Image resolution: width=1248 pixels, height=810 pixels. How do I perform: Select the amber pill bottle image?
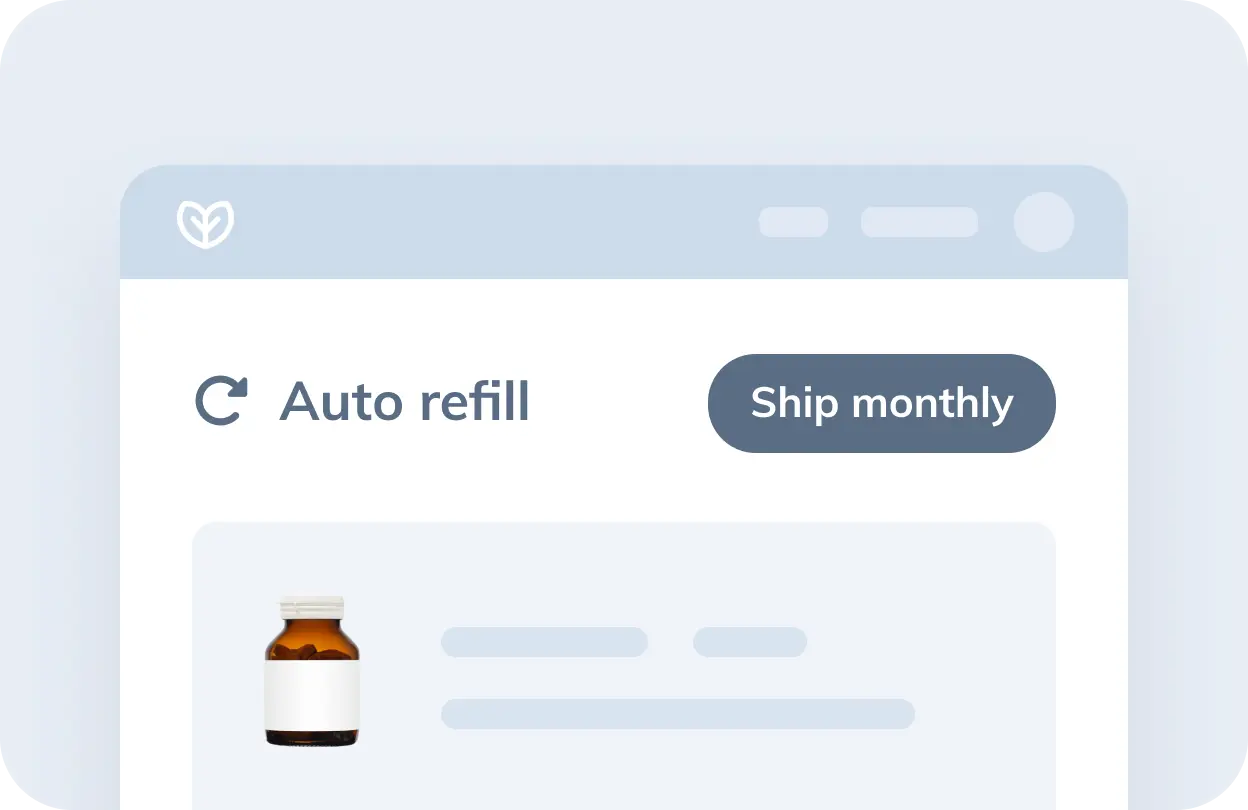[312, 672]
